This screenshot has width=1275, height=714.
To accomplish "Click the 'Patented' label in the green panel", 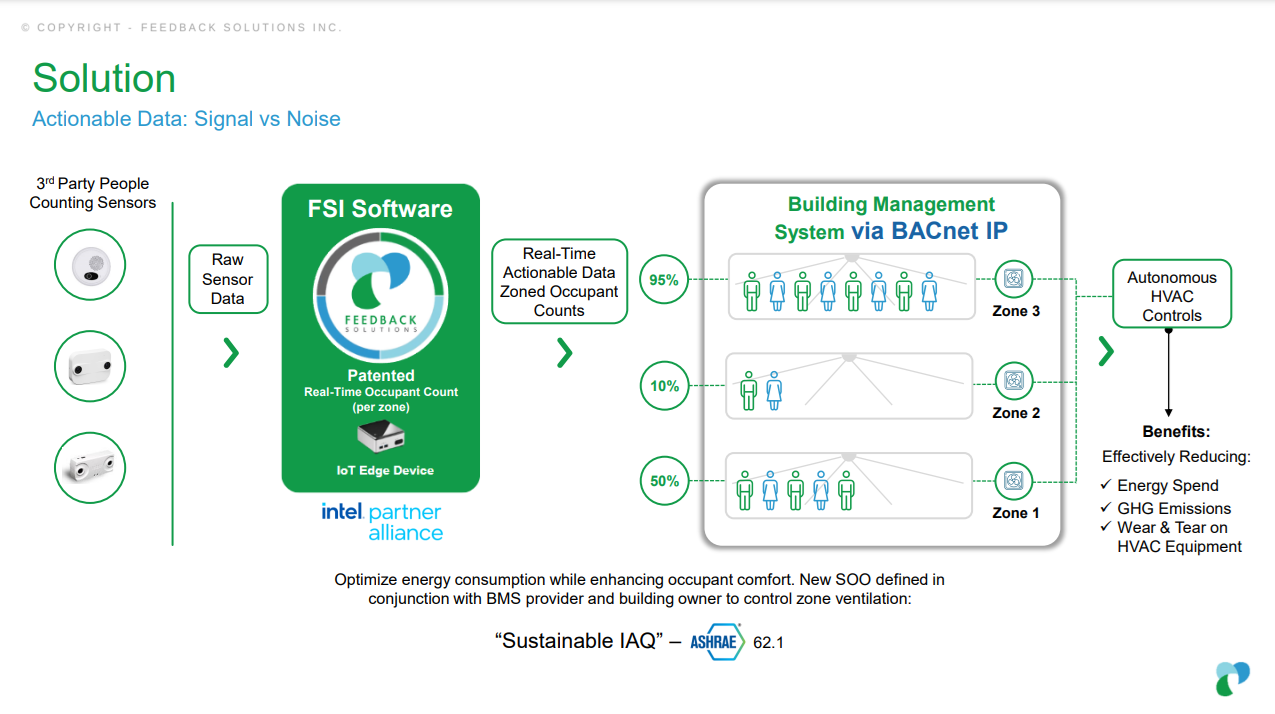I will click(x=380, y=375).
